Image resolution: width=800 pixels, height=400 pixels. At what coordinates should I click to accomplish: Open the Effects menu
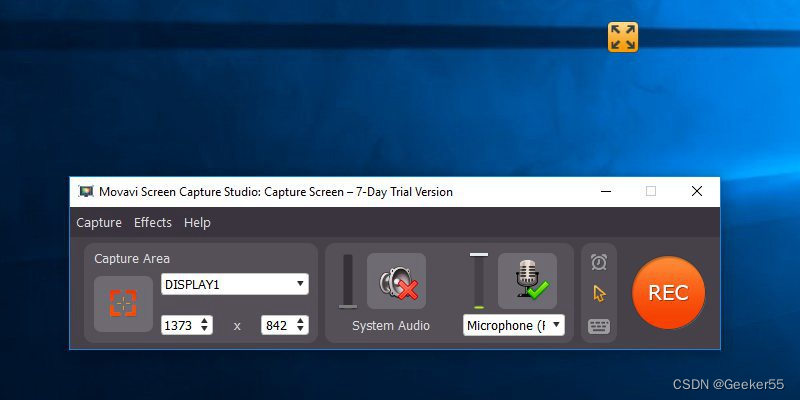153,222
